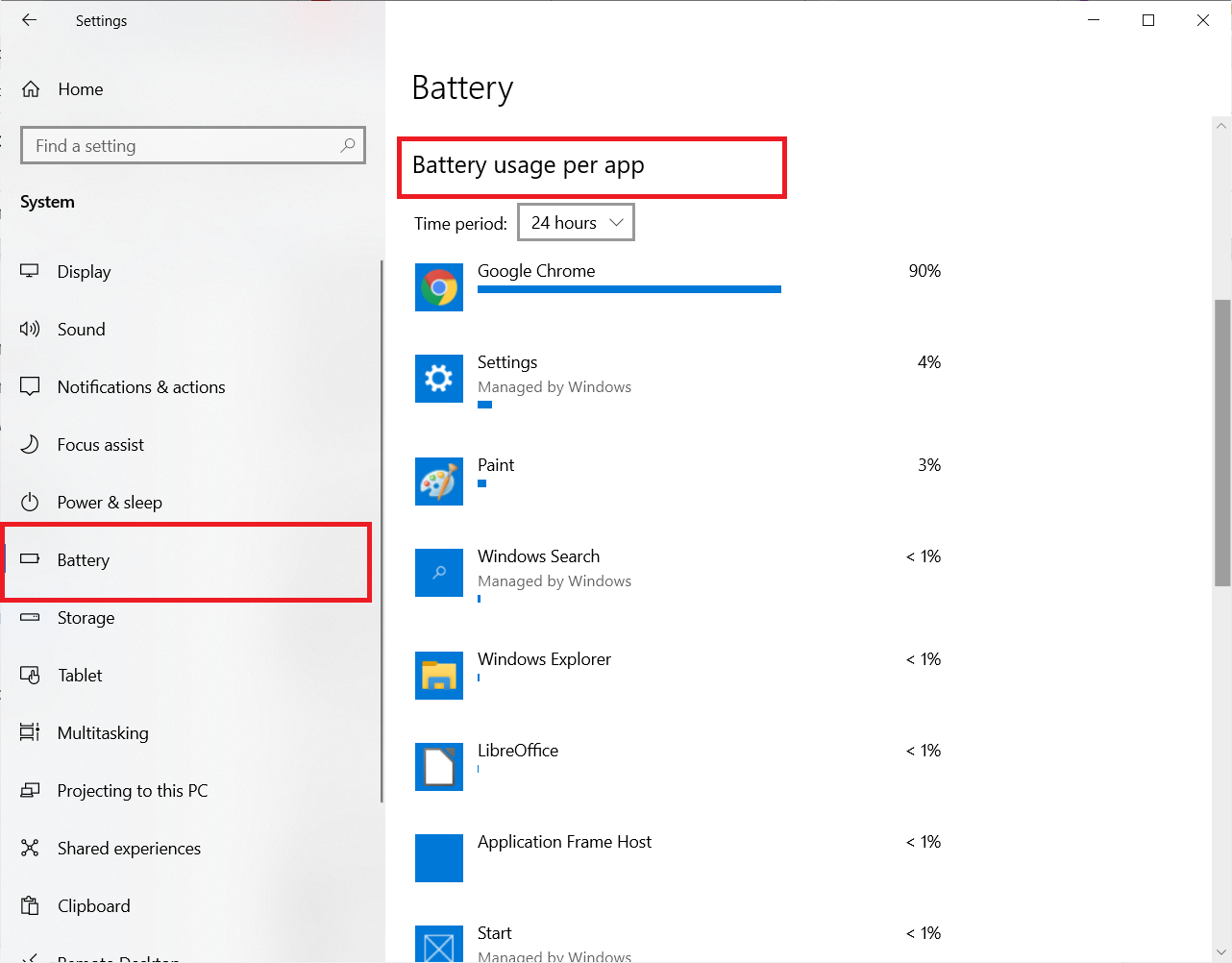Go to Sound settings
Screen dimensions: 1232x963
[82, 330]
